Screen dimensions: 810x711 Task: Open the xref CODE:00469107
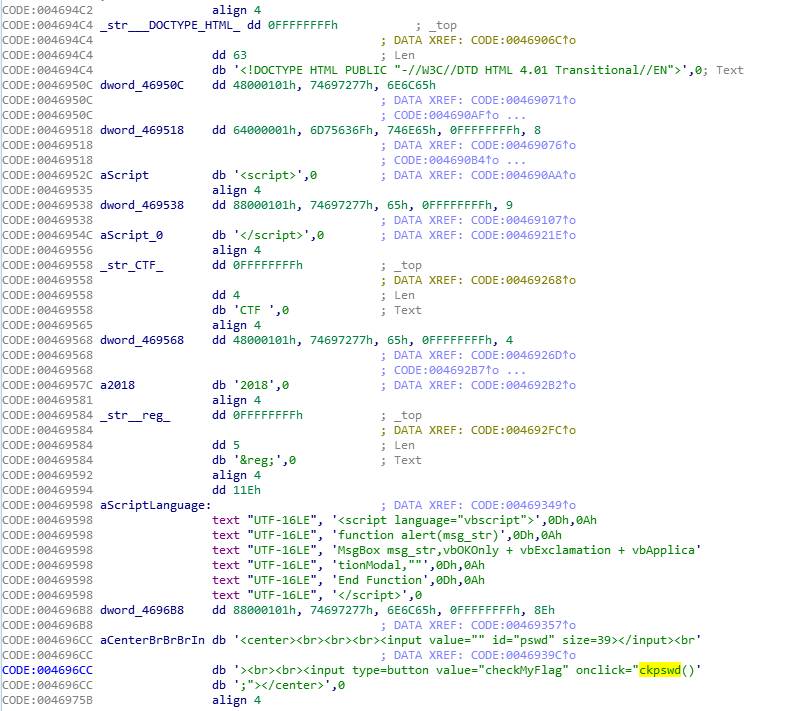click(523, 220)
